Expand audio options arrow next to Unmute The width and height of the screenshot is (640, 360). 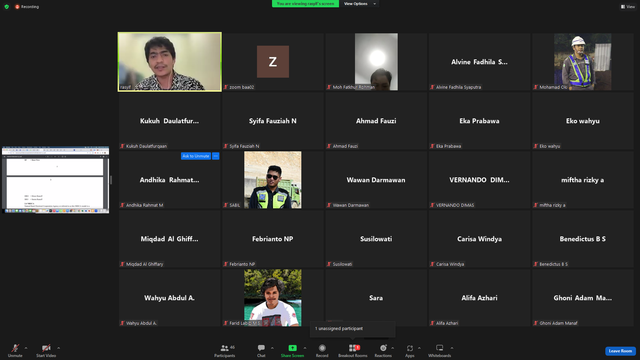[x=26, y=348]
